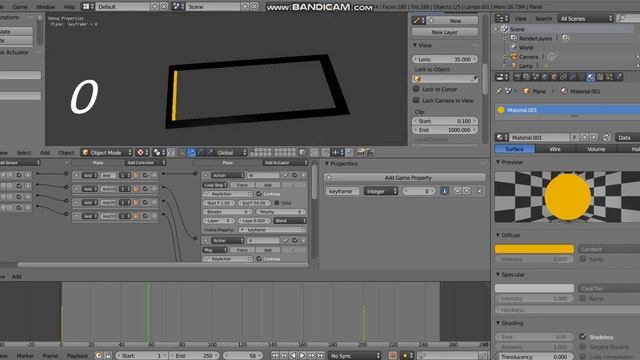Click the timeline record auto-keyframe button

coord(393,356)
